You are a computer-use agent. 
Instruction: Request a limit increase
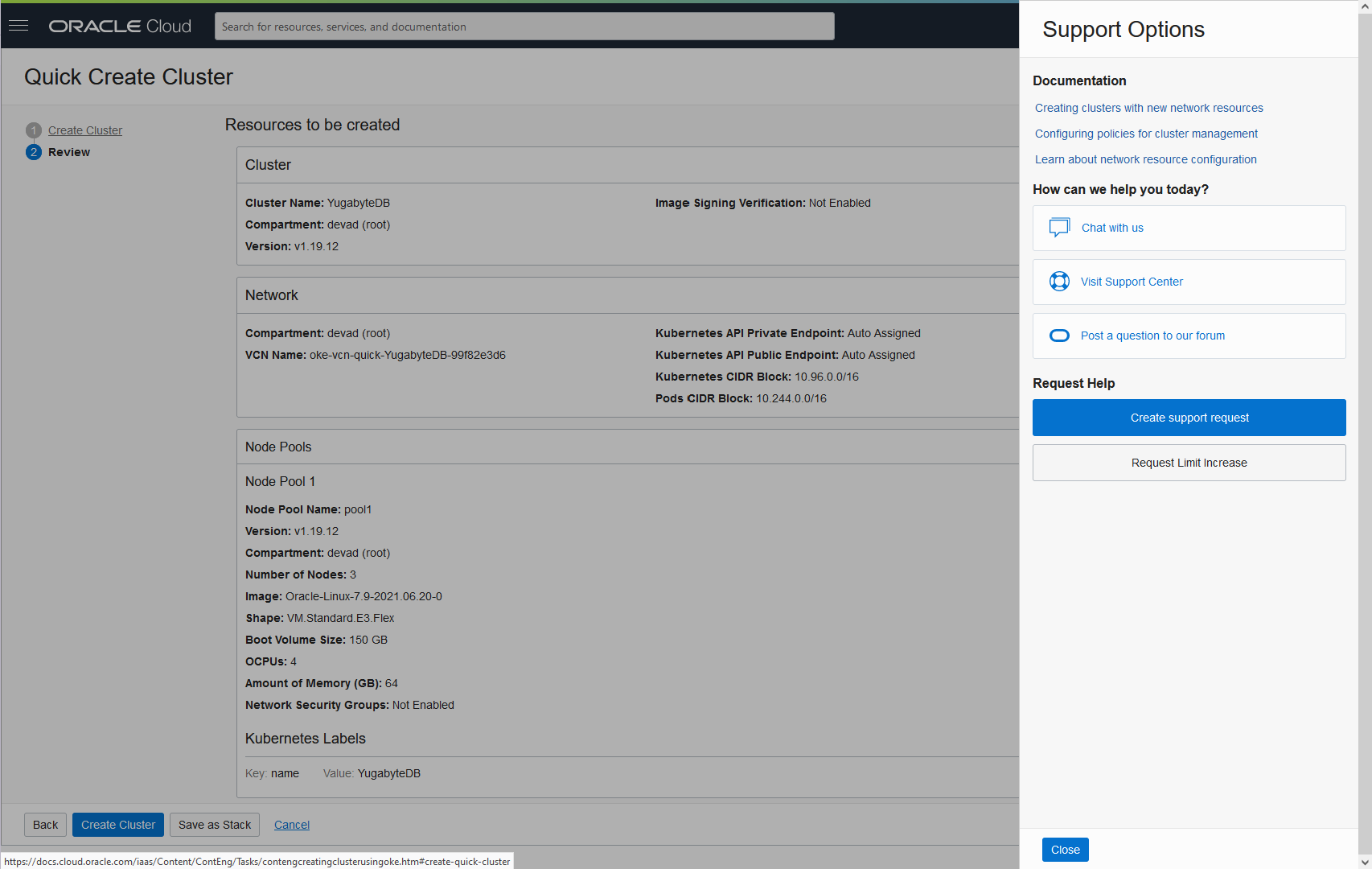(x=1189, y=463)
